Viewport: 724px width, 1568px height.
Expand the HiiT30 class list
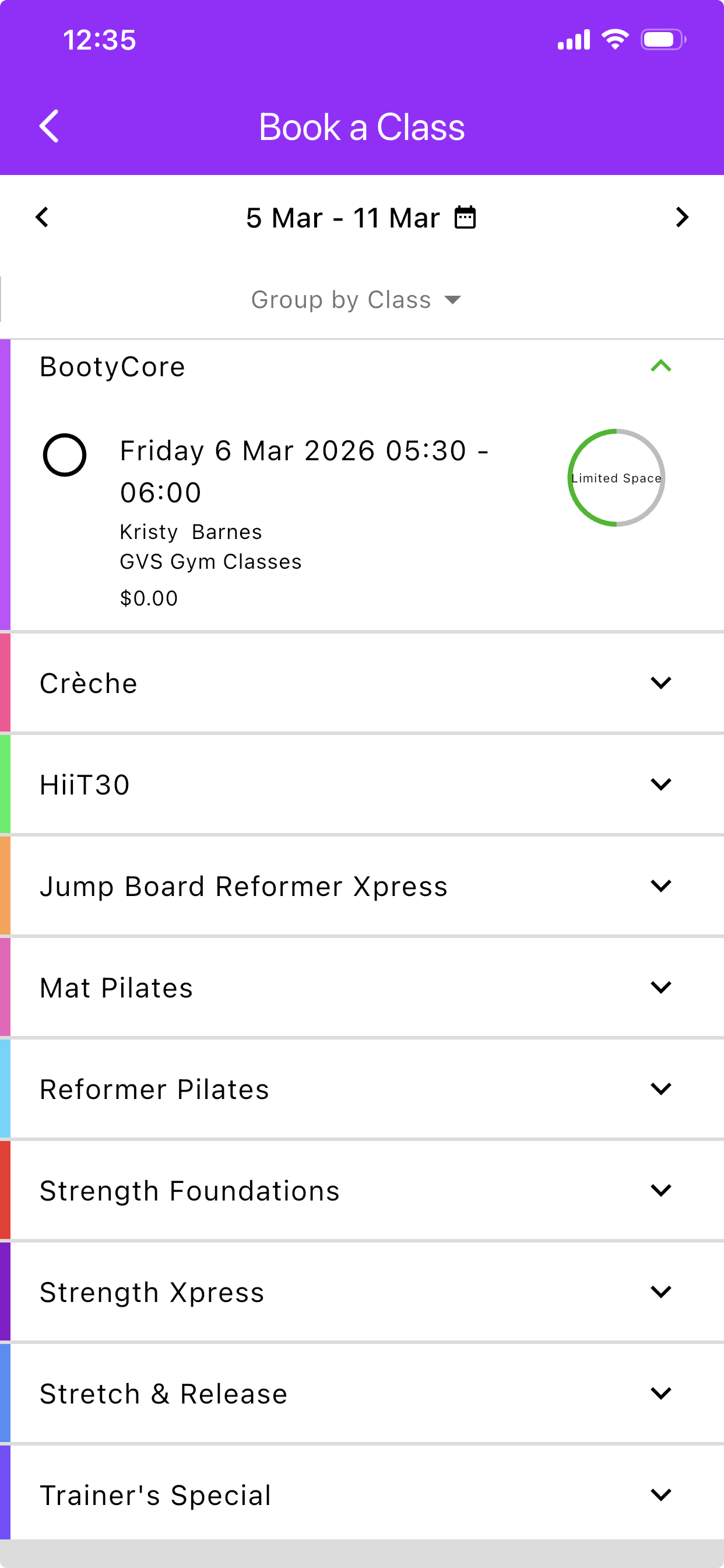click(x=660, y=785)
